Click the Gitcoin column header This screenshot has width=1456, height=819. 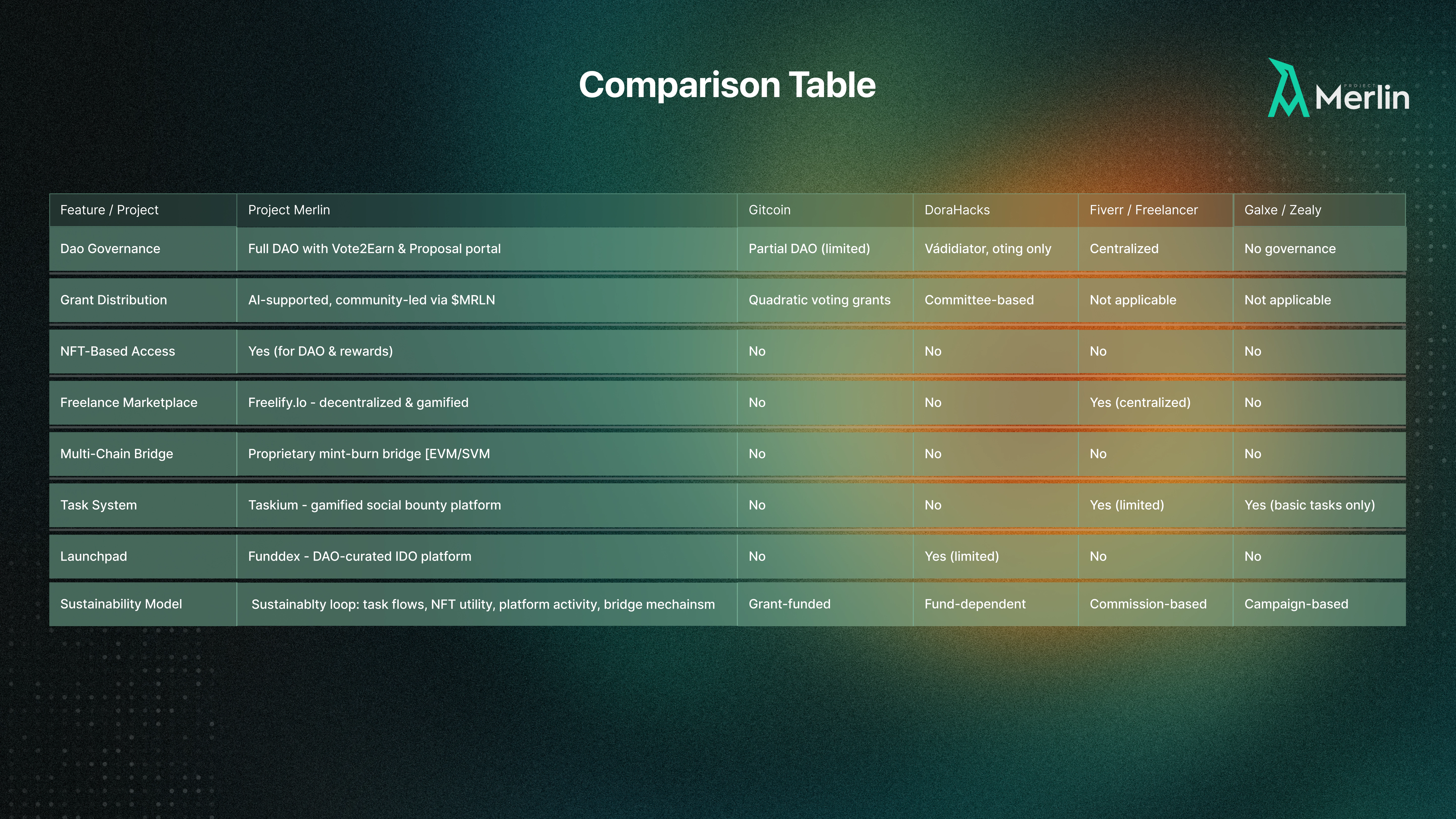(769, 210)
